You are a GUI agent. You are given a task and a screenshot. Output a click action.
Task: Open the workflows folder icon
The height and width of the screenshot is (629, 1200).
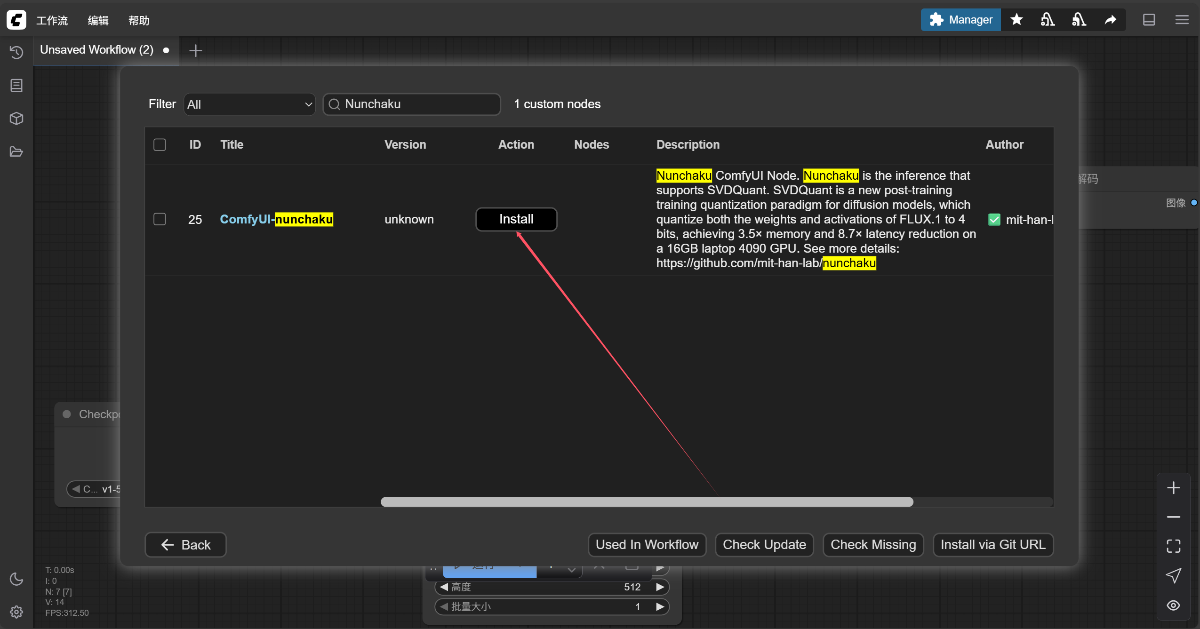tap(16, 152)
